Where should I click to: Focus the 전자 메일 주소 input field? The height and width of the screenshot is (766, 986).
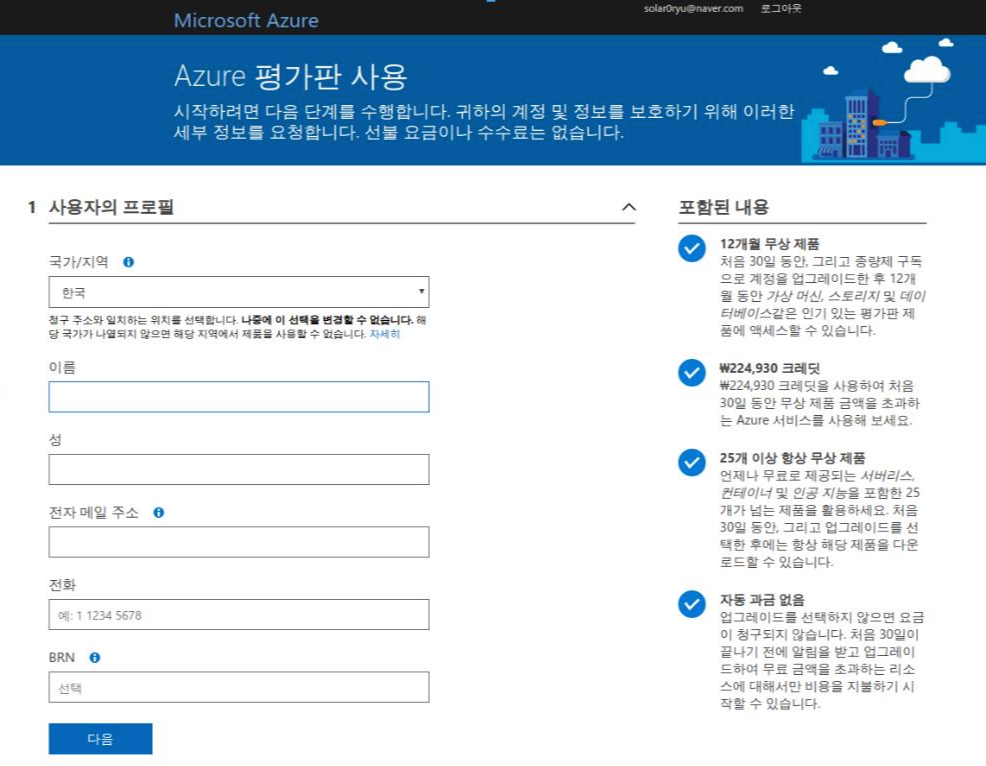239,542
